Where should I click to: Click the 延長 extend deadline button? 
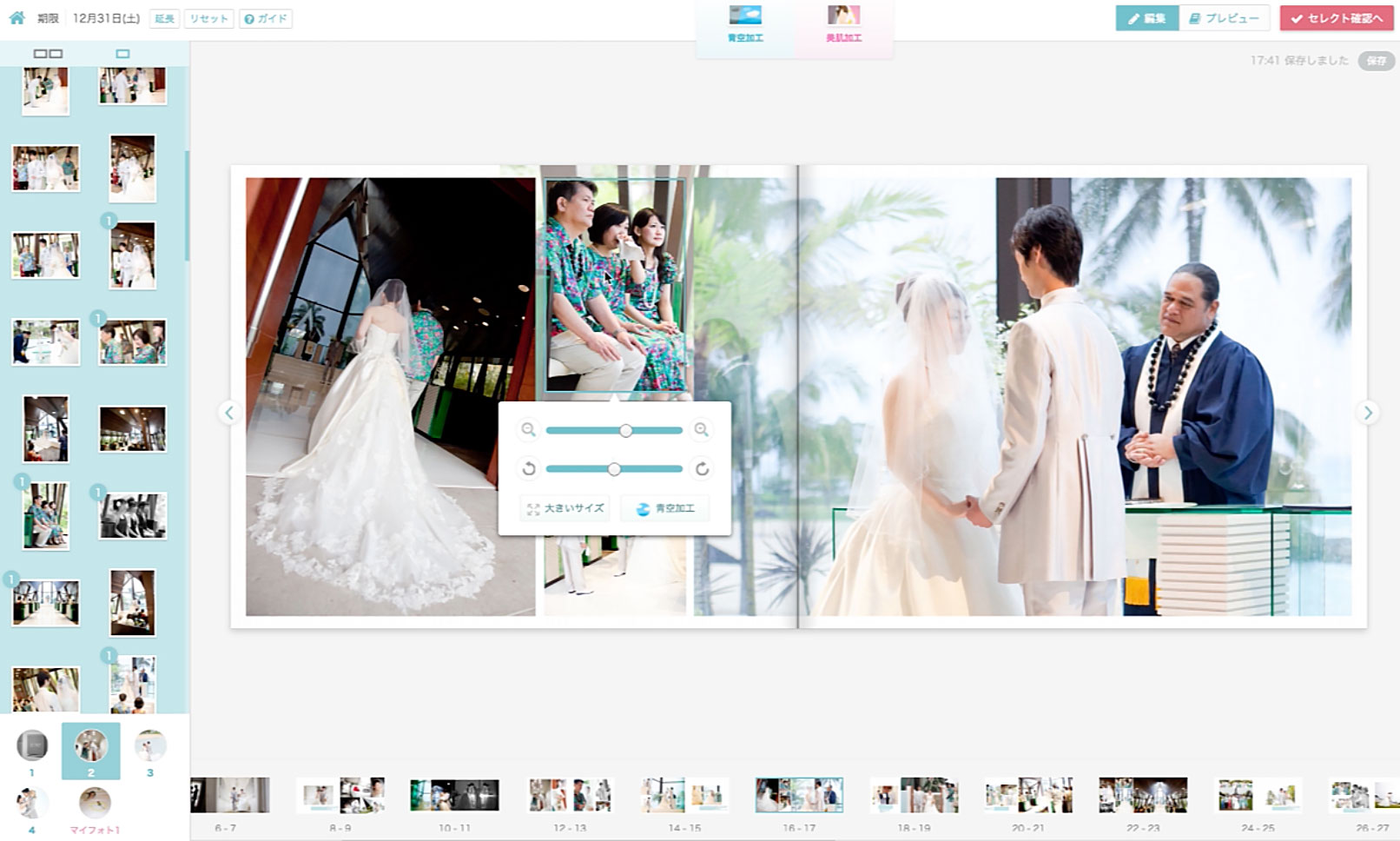pyautogui.click(x=164, y=18)
